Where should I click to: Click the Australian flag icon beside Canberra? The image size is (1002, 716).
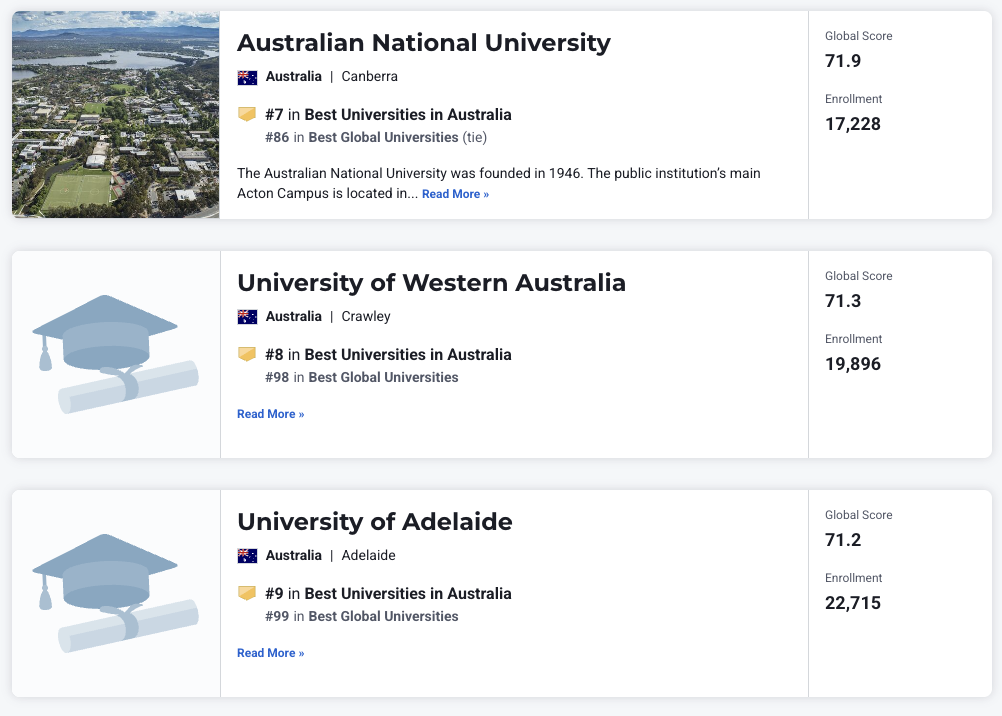[x=247, y=77]
